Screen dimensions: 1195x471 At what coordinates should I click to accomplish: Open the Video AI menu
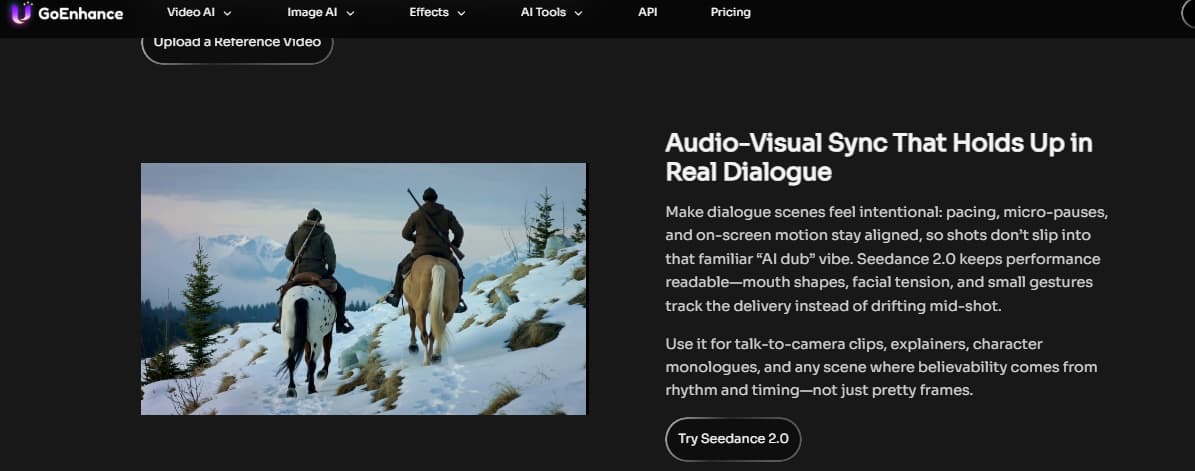point(189,13)
